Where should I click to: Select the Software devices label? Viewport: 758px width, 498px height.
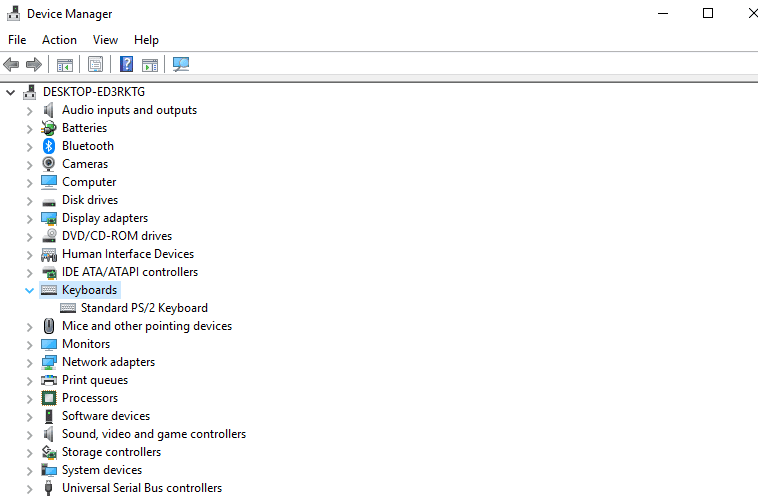pos(106,416)
